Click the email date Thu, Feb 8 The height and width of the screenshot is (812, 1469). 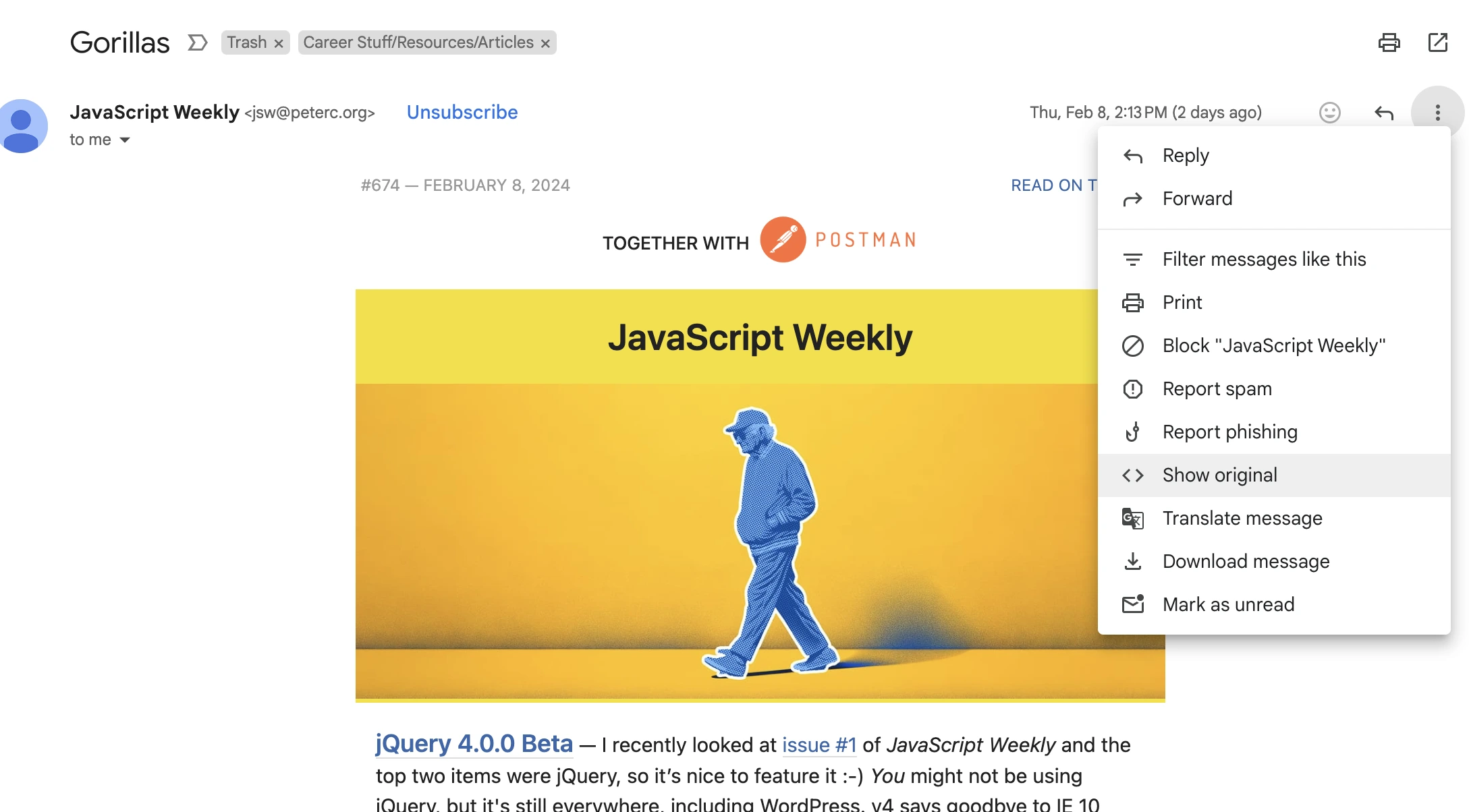click(1145, 113)
